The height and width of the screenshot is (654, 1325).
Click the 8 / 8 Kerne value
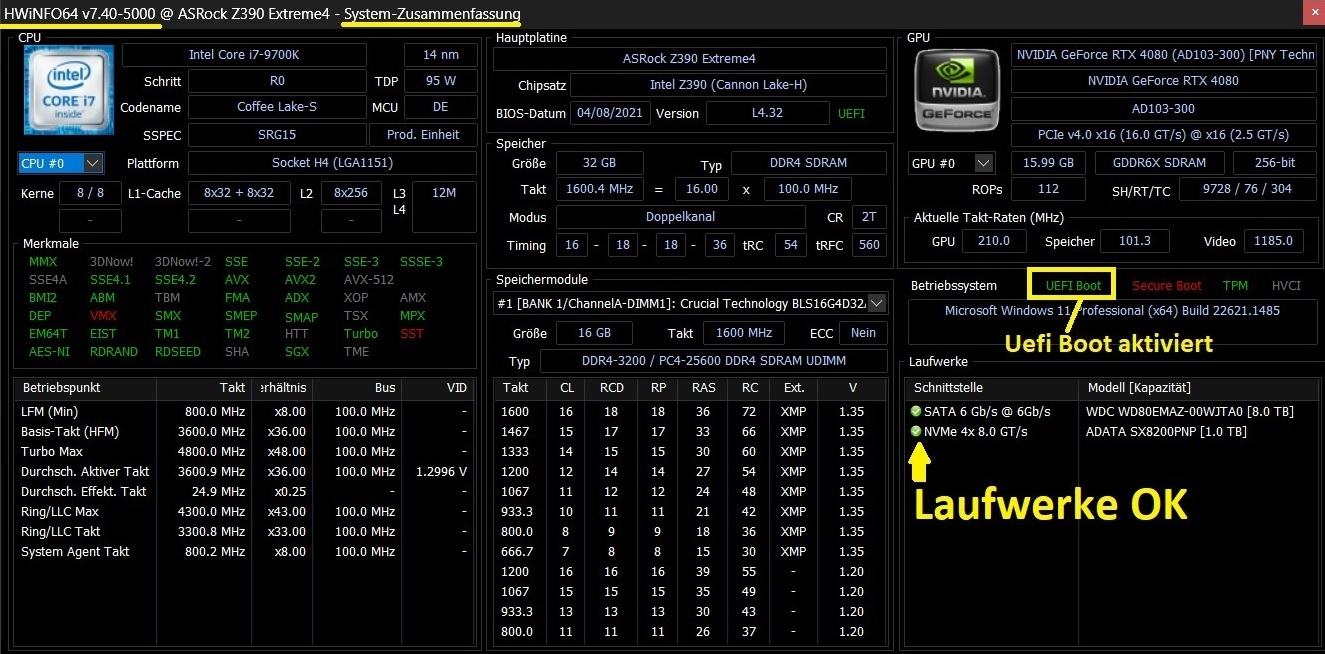click(x=90, y=193)
